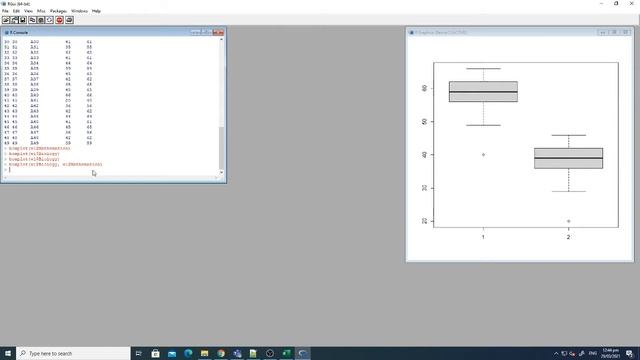
Task: Open the Help menu
Action: tap(96, 11)
